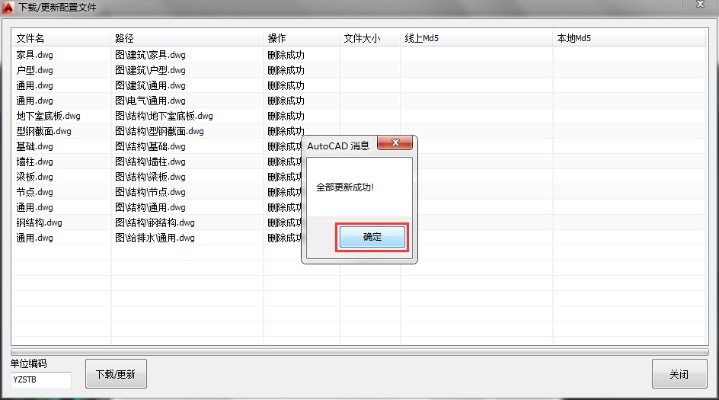Select the 节点.dwg file name

click(35, 192)
